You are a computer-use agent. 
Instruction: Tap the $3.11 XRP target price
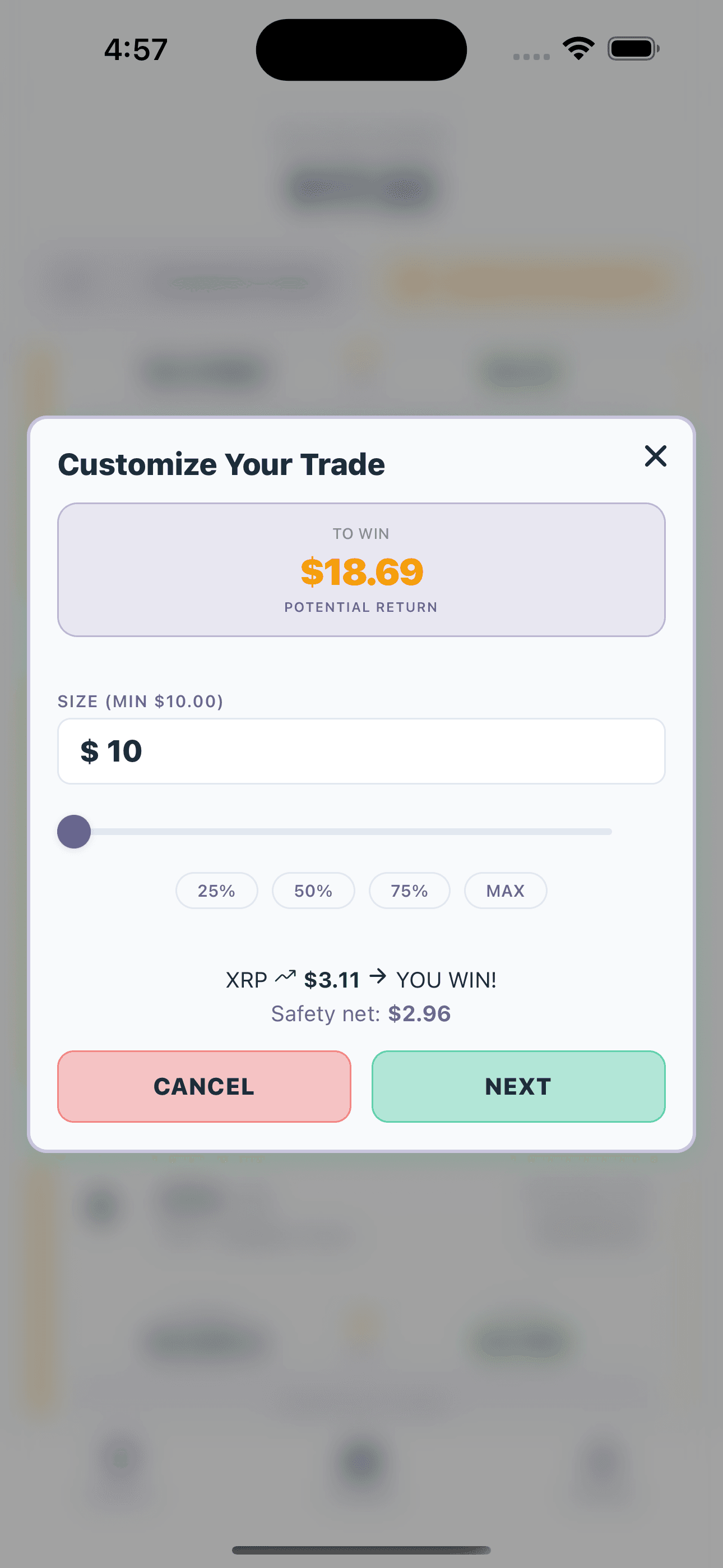pyautogui.click(x=332, y=980)
